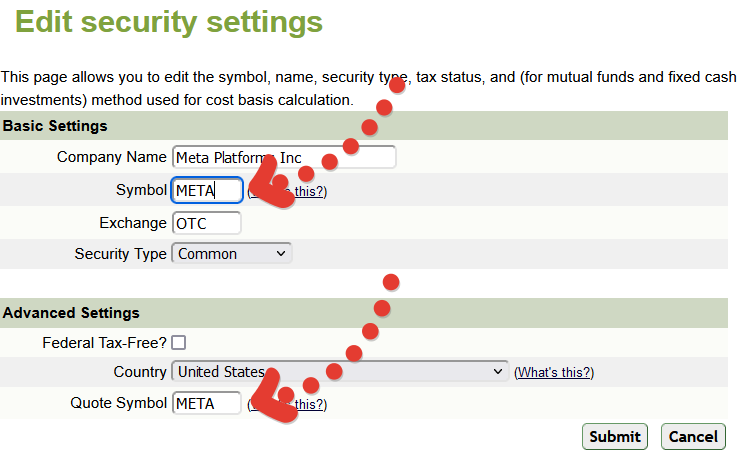Toggle the Federal Tax-Free checkbox
Viewport: 739px width, 467px height.
click(x=179, y=343)
